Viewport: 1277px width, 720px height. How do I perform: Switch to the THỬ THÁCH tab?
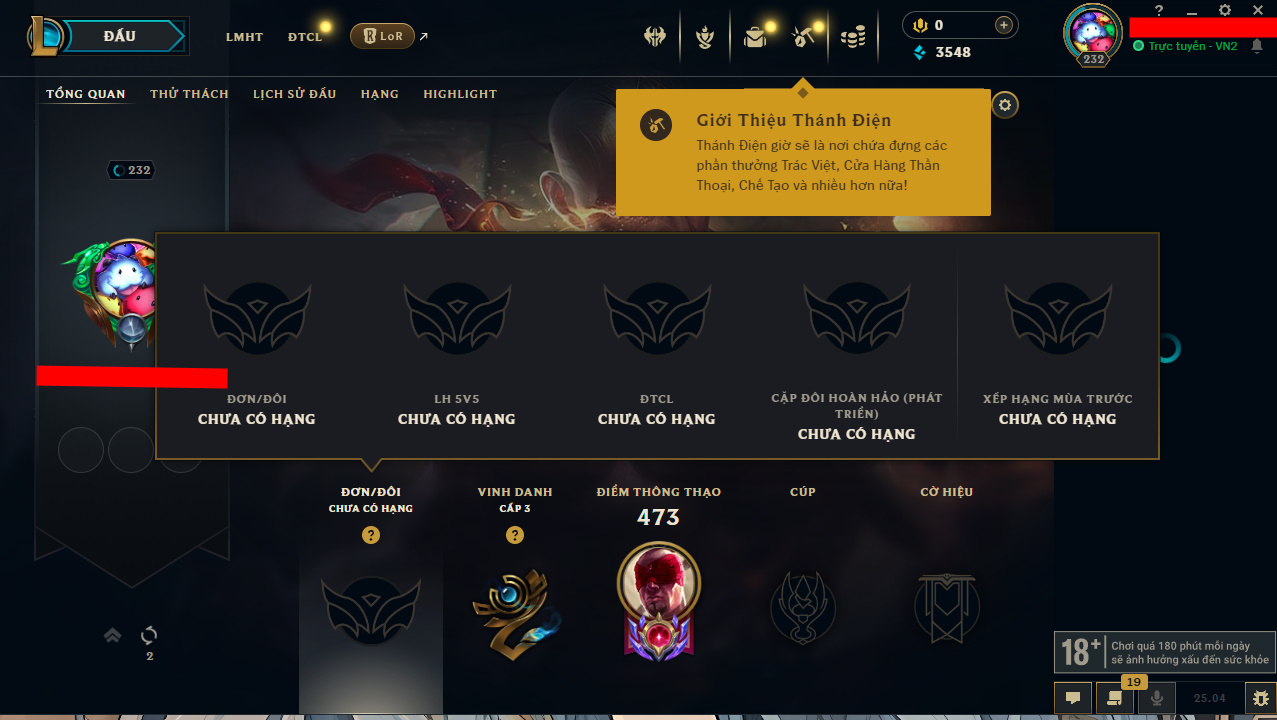tap(189, 94)
